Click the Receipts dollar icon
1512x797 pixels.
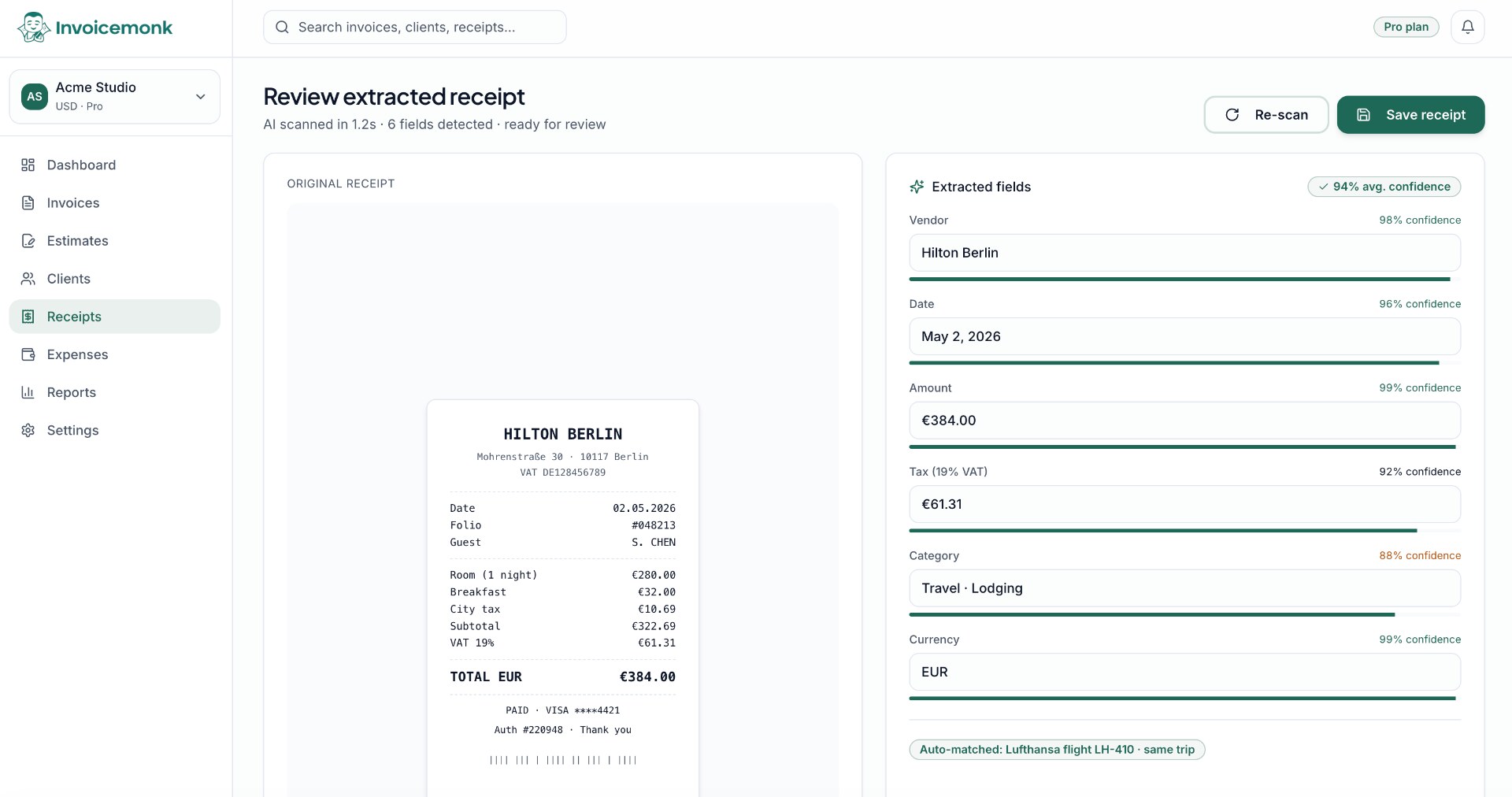(x=28, y=316)
